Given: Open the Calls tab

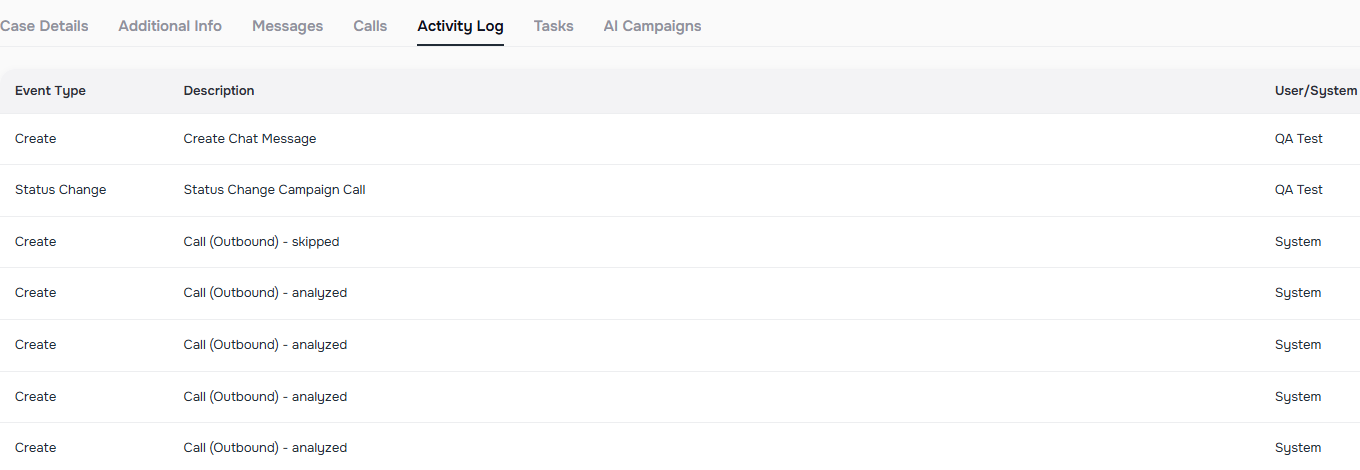Looking at the screenshot, I should pos(370,26).
